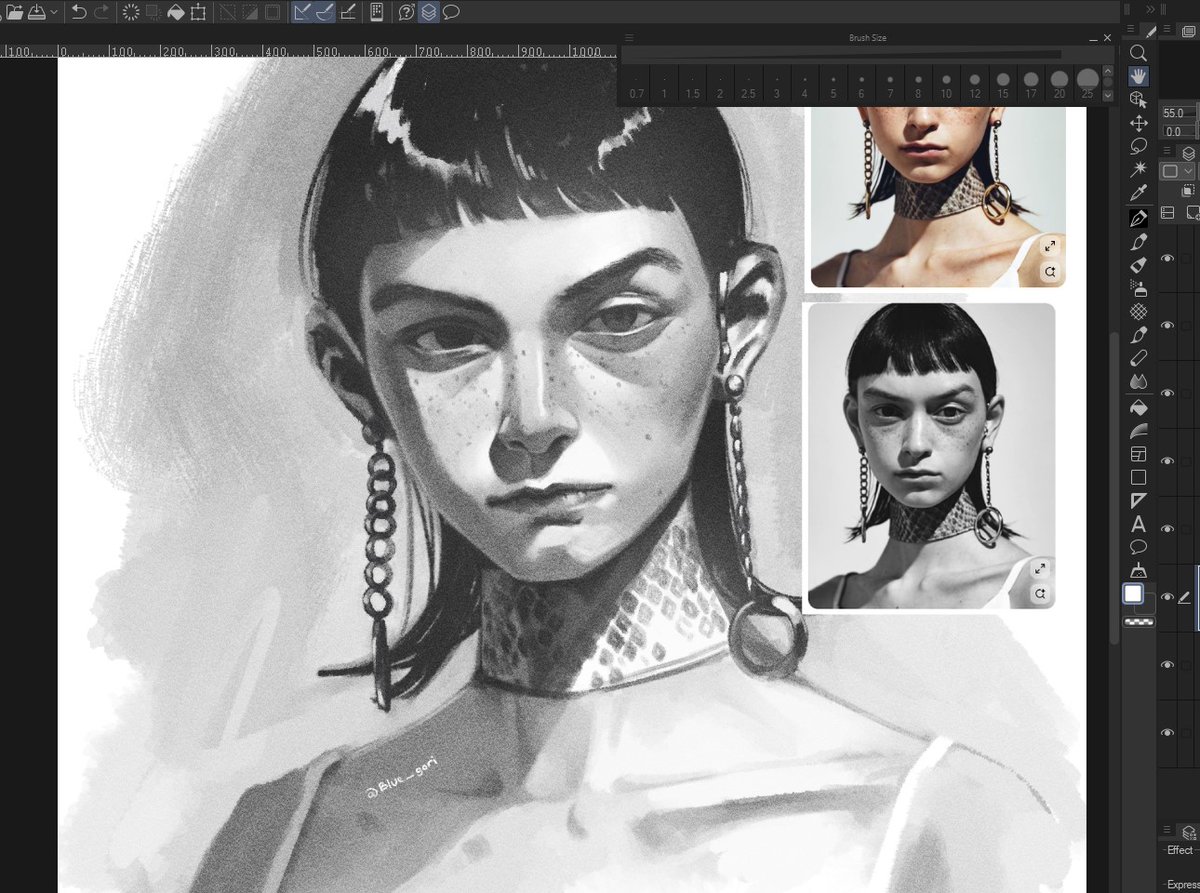Open support speech bubble icon in command bar

(x=452, y=12)
